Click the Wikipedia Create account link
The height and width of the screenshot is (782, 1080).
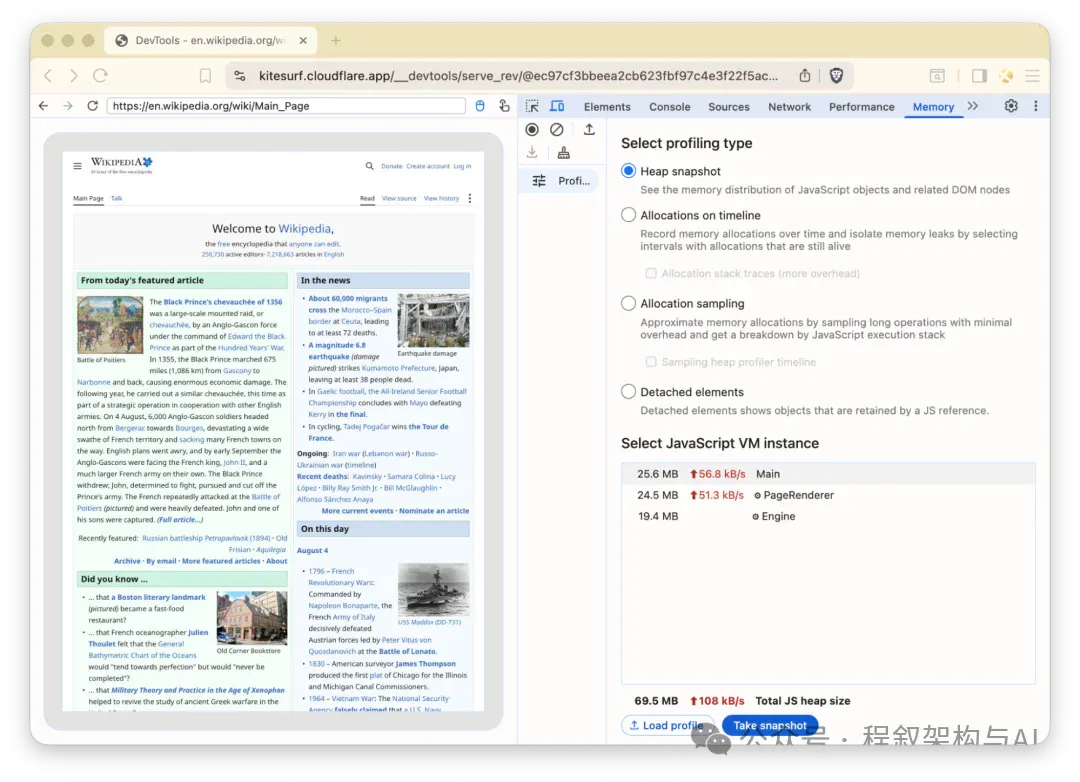pos(428,166)
